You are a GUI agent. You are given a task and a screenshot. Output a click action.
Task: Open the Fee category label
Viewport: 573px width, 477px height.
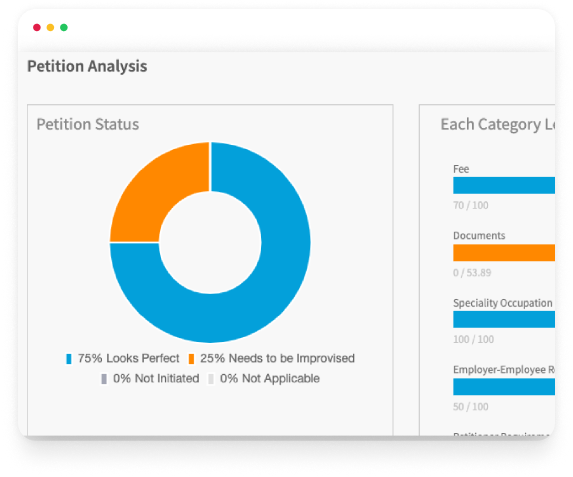pos(461,169)
